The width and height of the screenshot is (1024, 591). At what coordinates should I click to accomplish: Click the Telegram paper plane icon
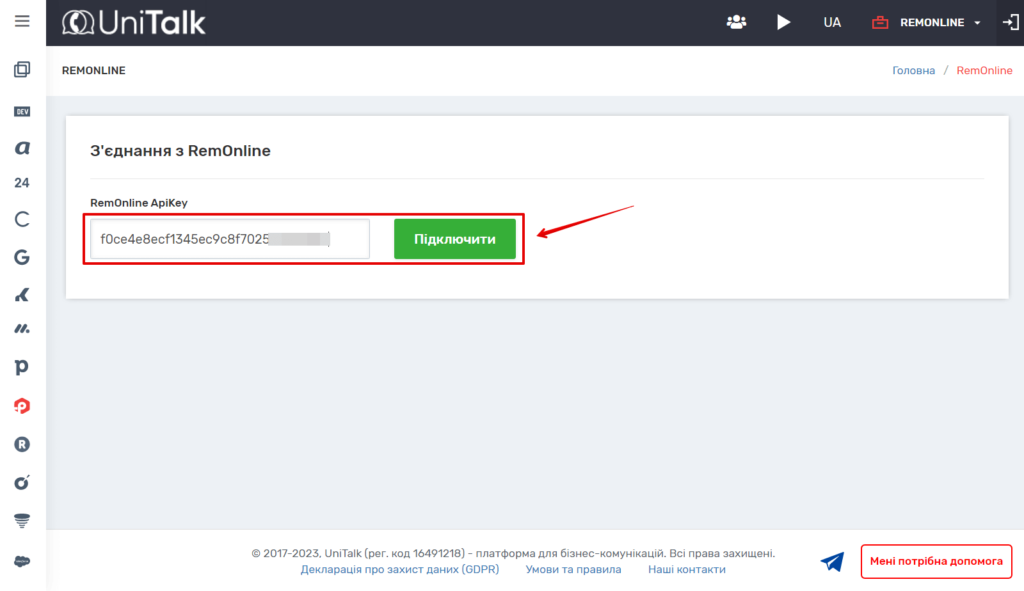[x=832, y=562]
